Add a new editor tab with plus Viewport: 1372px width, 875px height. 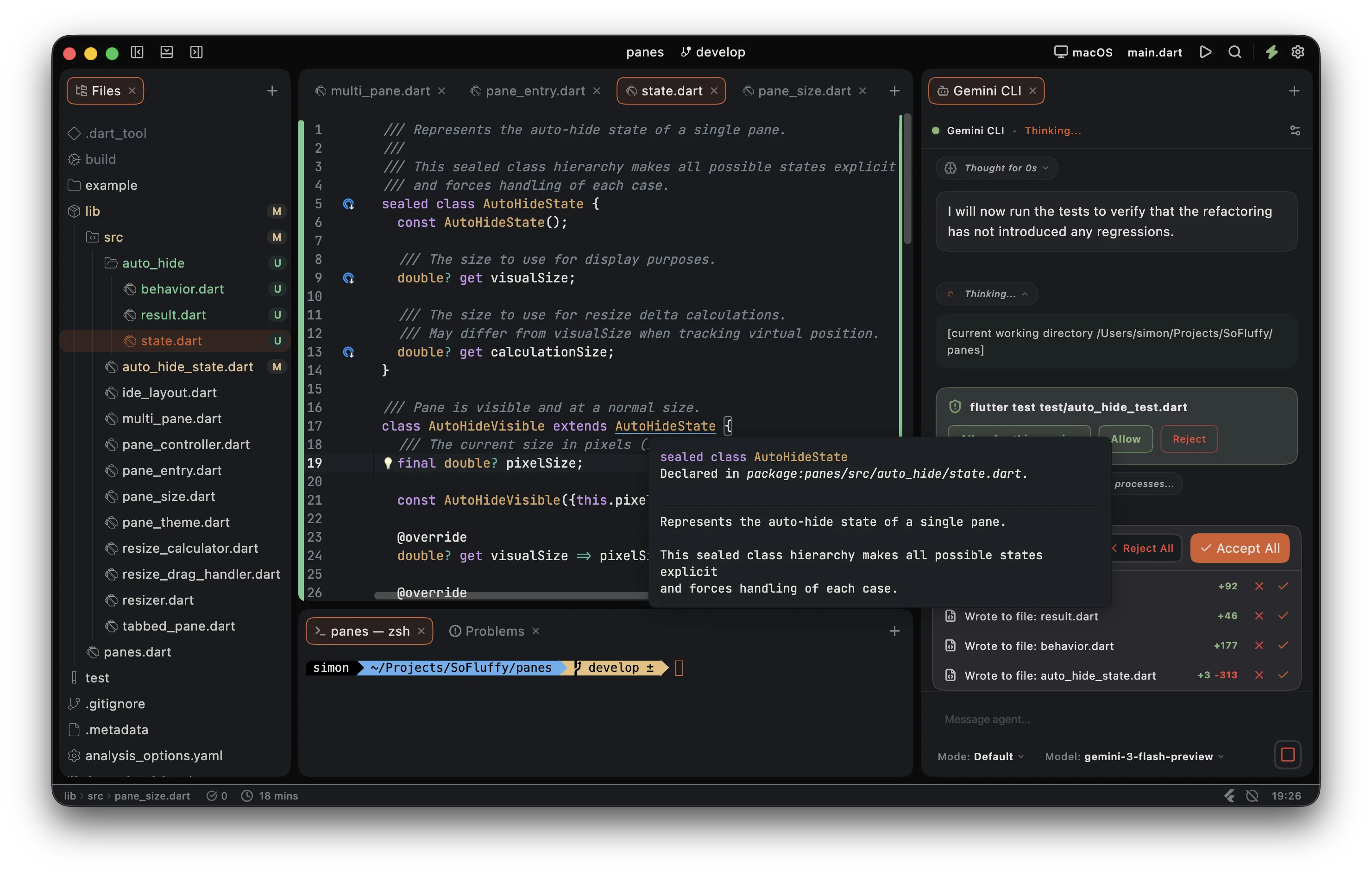tap(894, 91)
